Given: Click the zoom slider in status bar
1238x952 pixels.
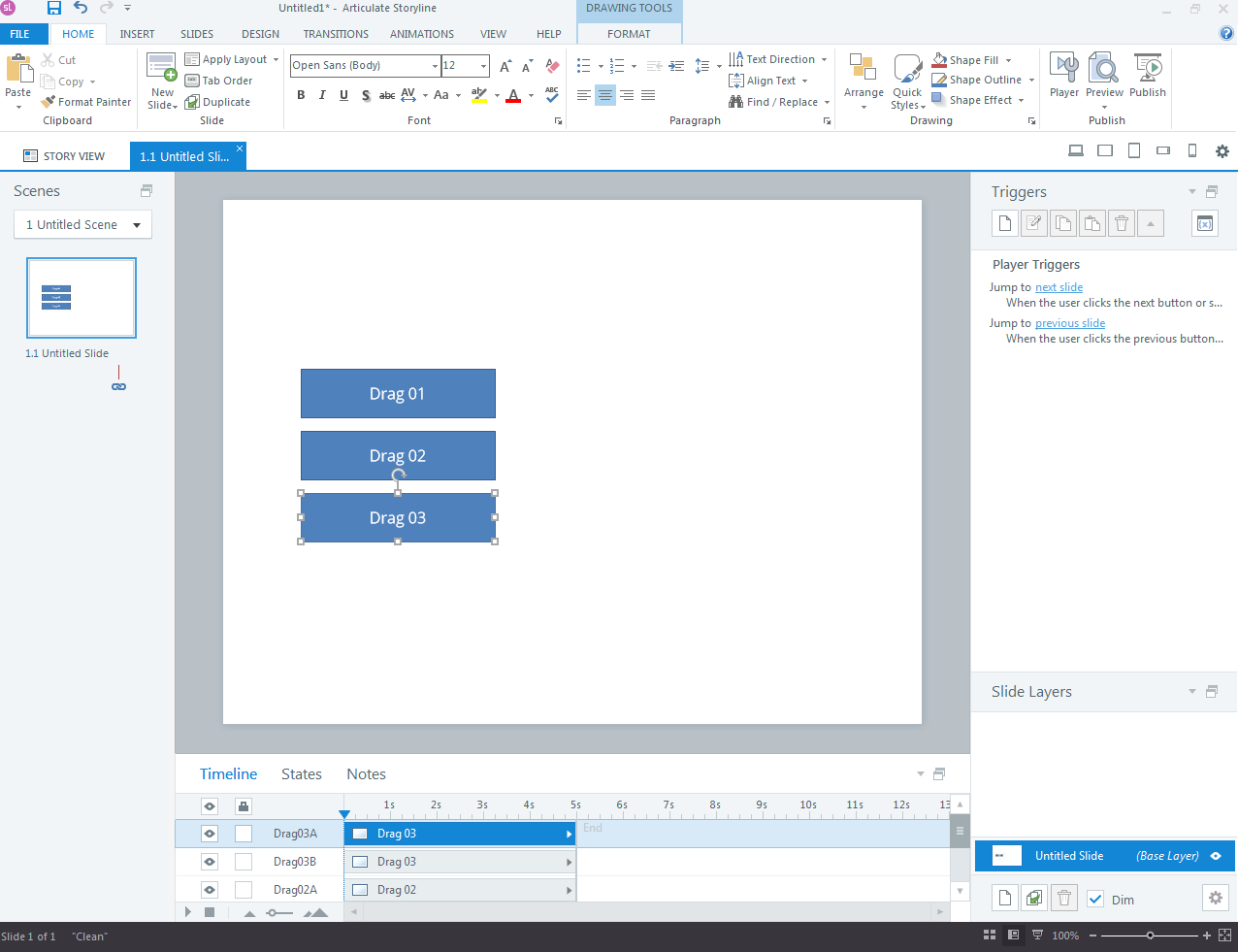Looking at the screenshot, I should point(1150,936).
